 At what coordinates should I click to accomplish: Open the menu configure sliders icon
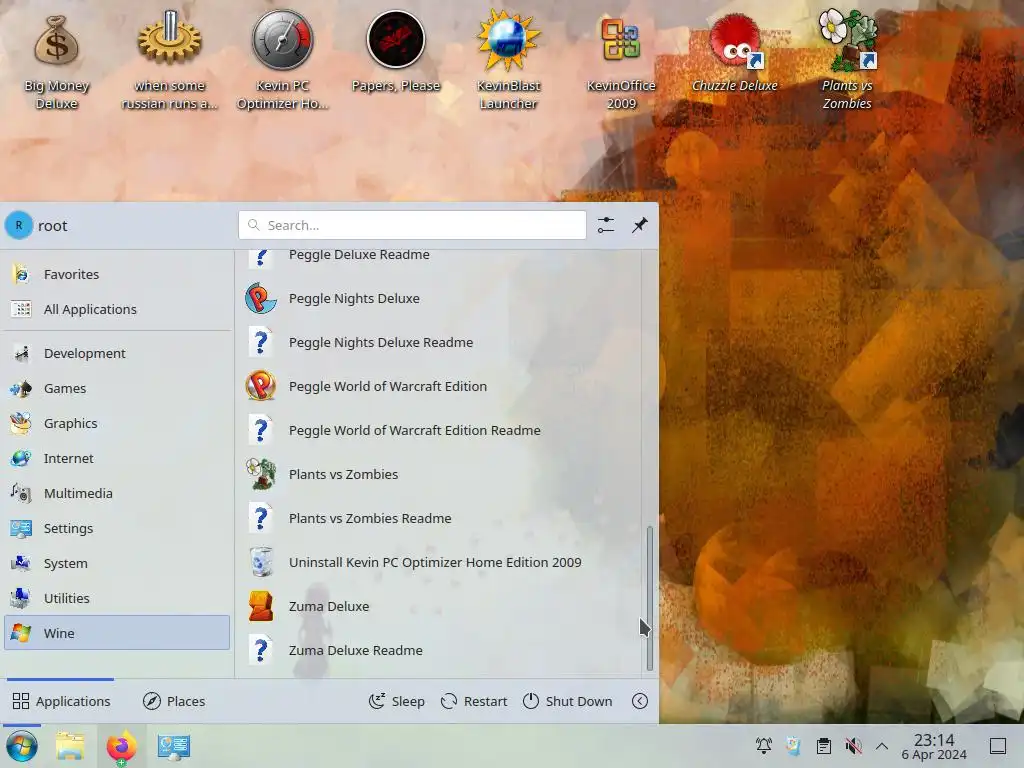pyautogui.click(x=605, y=225)
